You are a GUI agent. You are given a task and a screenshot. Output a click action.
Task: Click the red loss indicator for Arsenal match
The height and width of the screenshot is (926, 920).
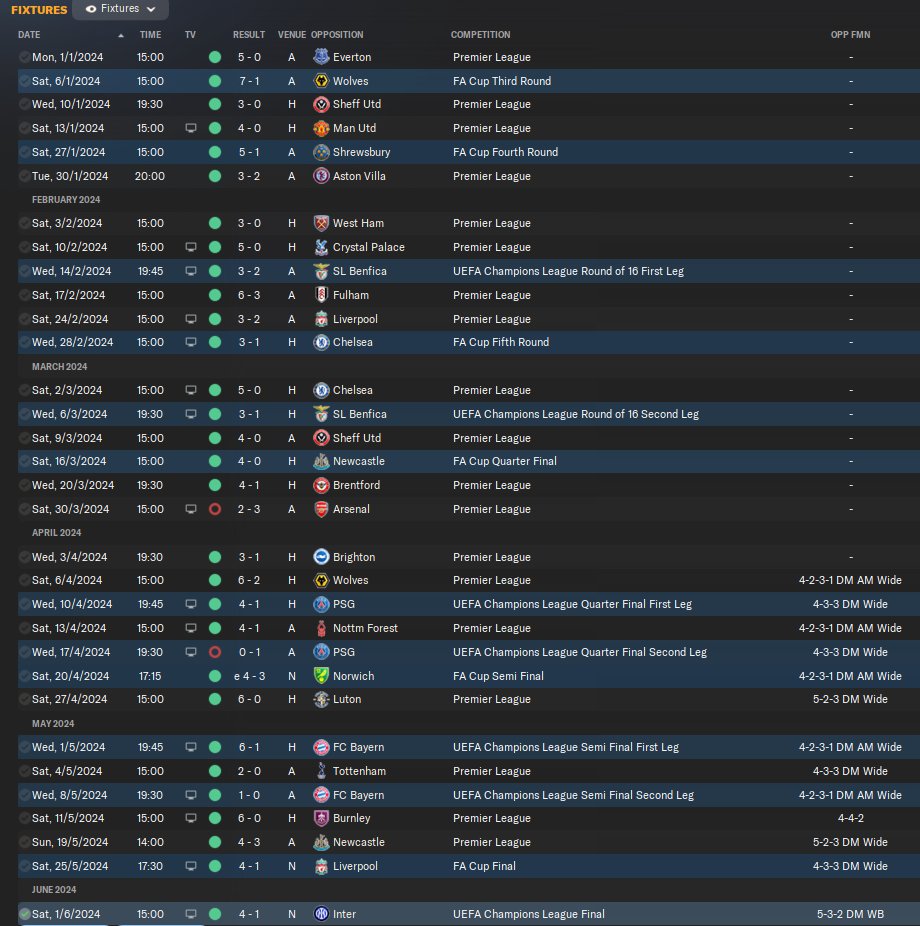(215, 509)
